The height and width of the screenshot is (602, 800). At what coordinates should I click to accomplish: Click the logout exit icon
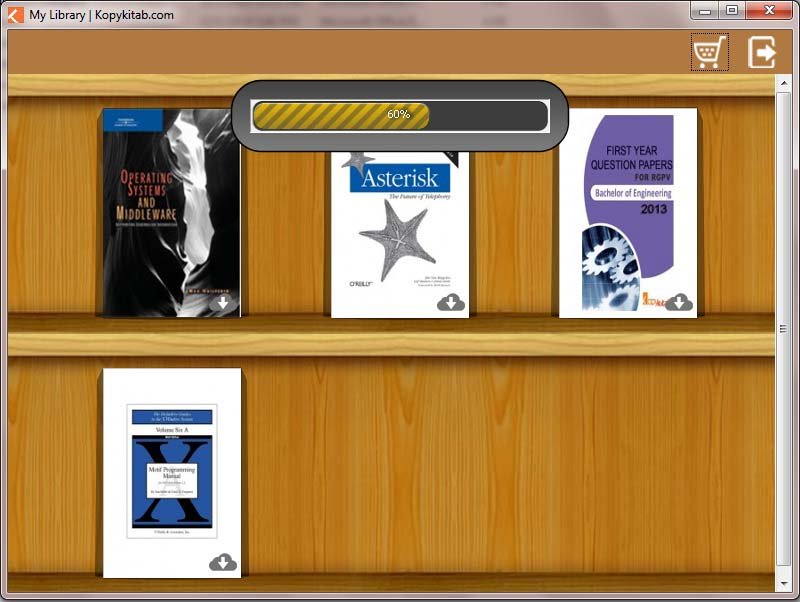coord(762,52)
